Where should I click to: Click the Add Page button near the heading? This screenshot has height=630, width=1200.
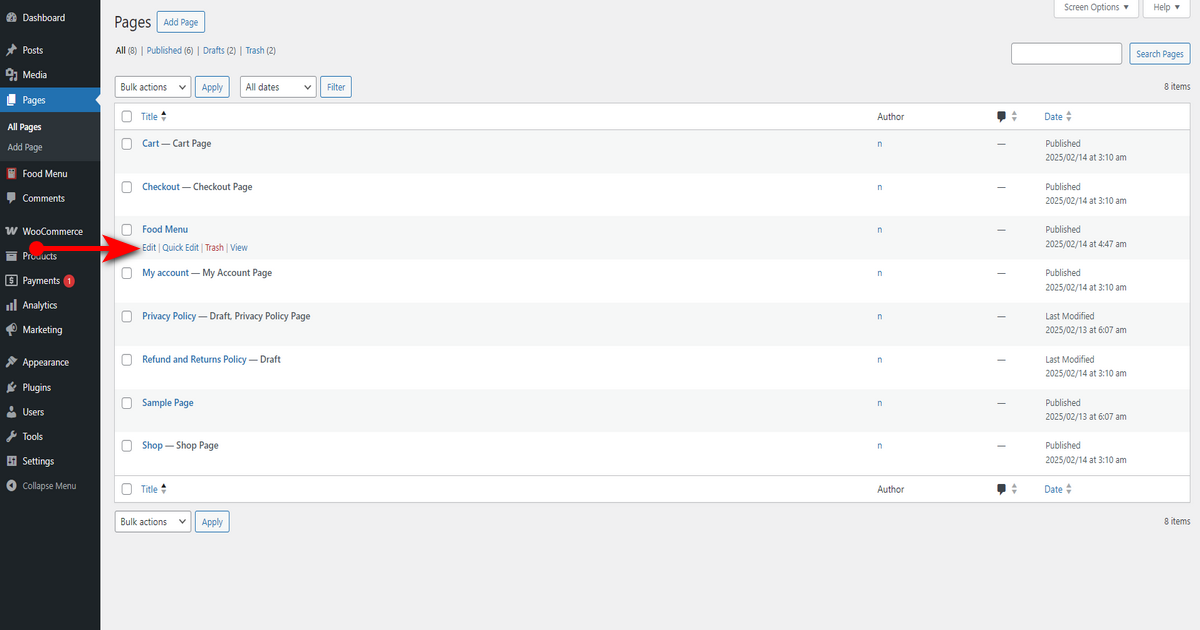click(181, 22)
